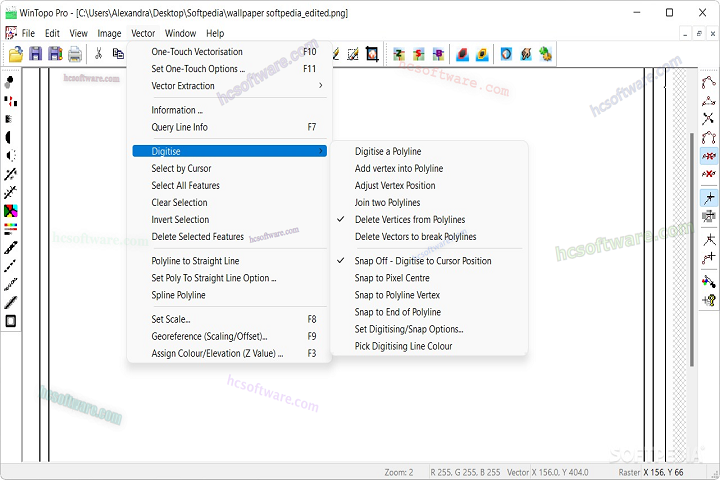Enable the Digitise a Polyline mode

coord(388,151)
